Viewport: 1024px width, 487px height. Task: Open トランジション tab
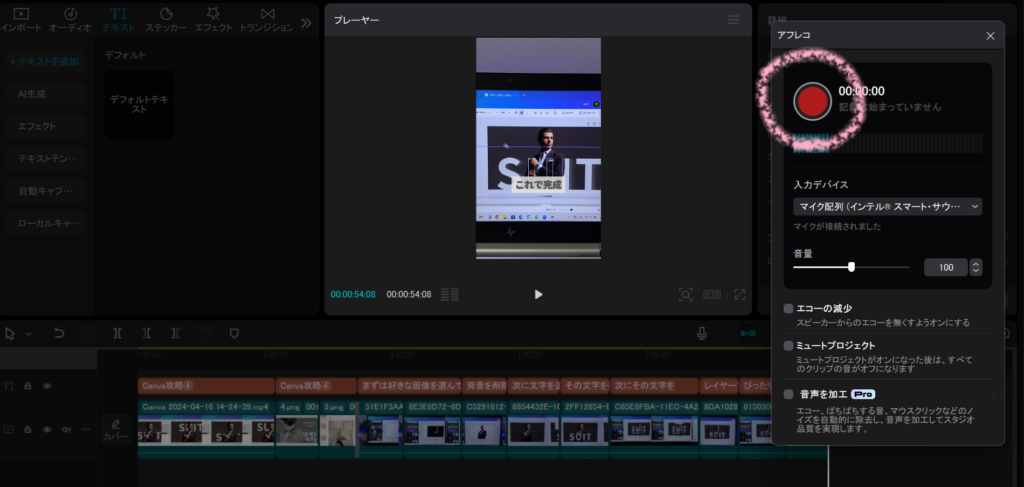(266, 20)
